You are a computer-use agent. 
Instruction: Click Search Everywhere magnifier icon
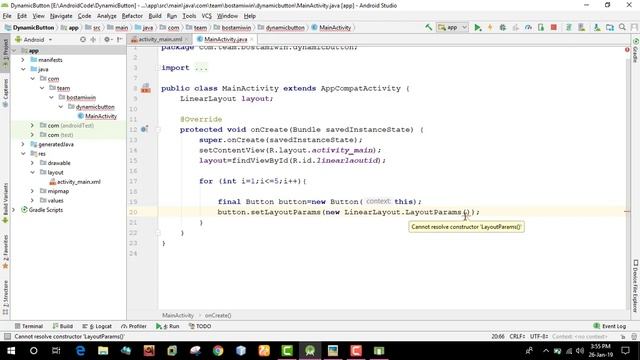click(622, 27)
